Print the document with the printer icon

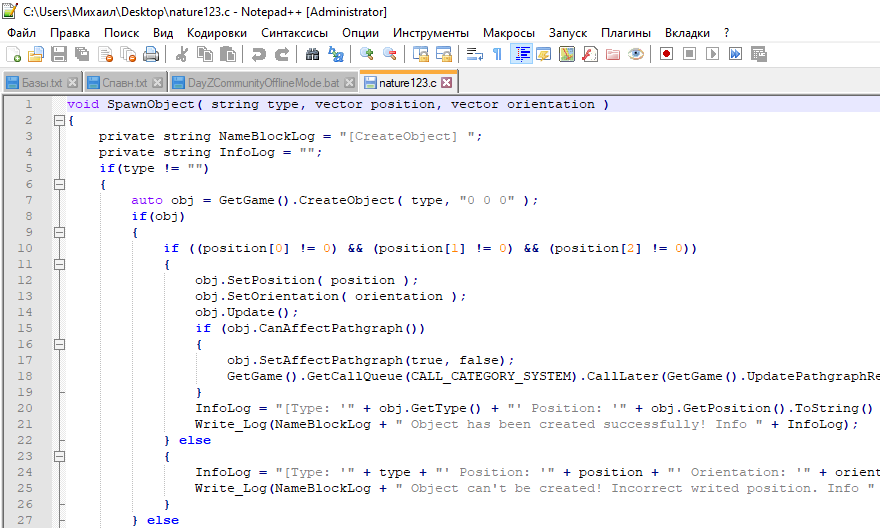pos(151,54)
